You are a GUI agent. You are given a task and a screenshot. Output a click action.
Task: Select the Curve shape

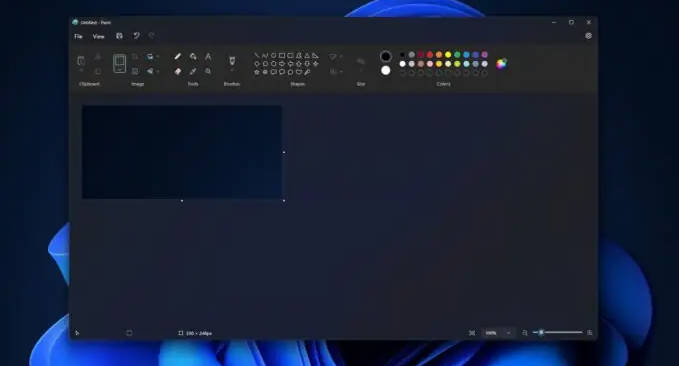tap(265, 55)
